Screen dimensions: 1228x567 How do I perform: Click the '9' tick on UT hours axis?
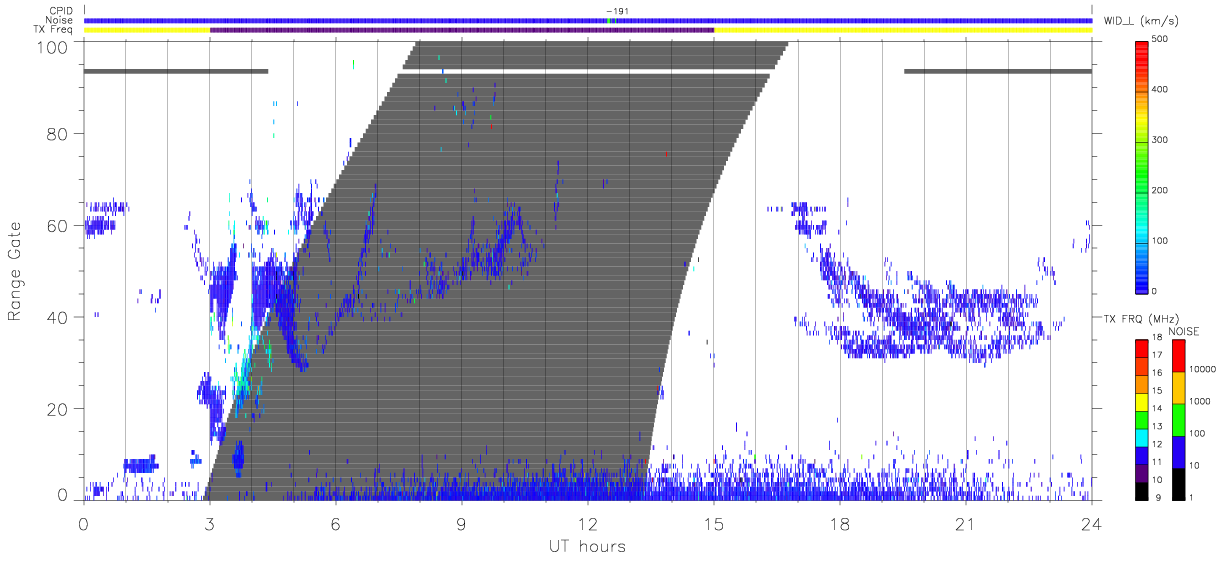click(462, 523)
